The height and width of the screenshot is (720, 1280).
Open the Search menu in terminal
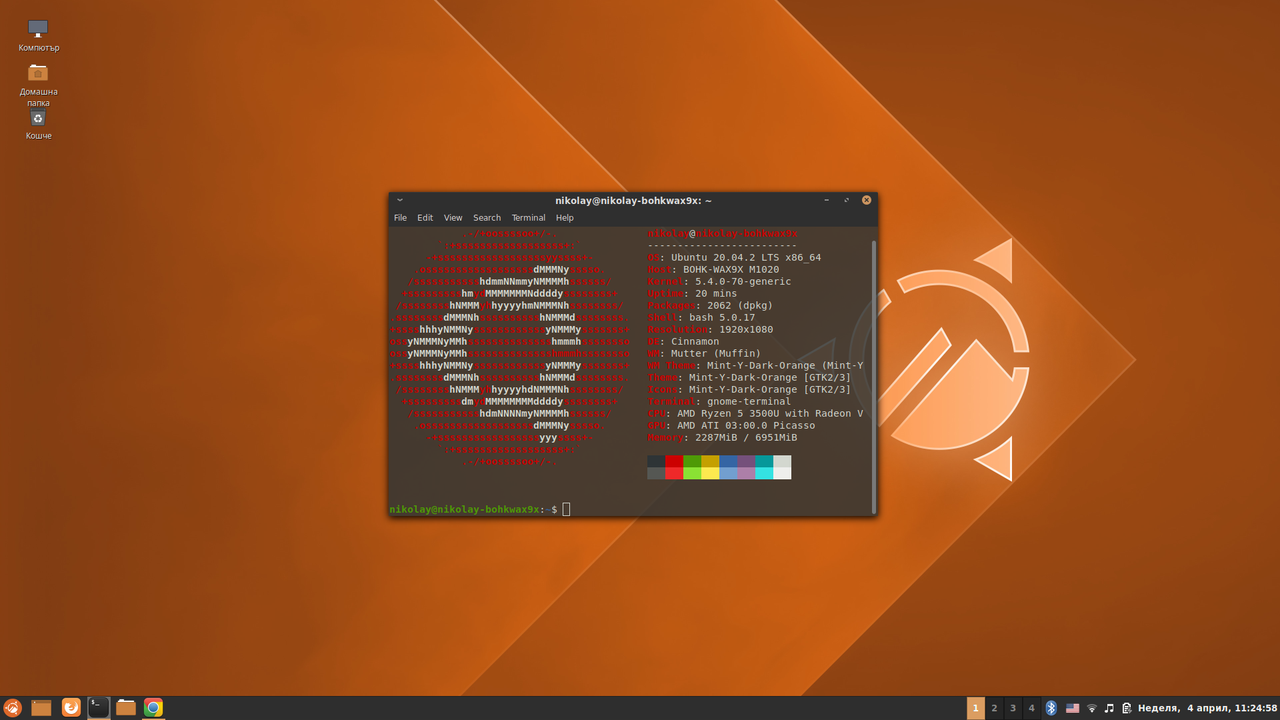pyautogui.click(x=487, y=217)
